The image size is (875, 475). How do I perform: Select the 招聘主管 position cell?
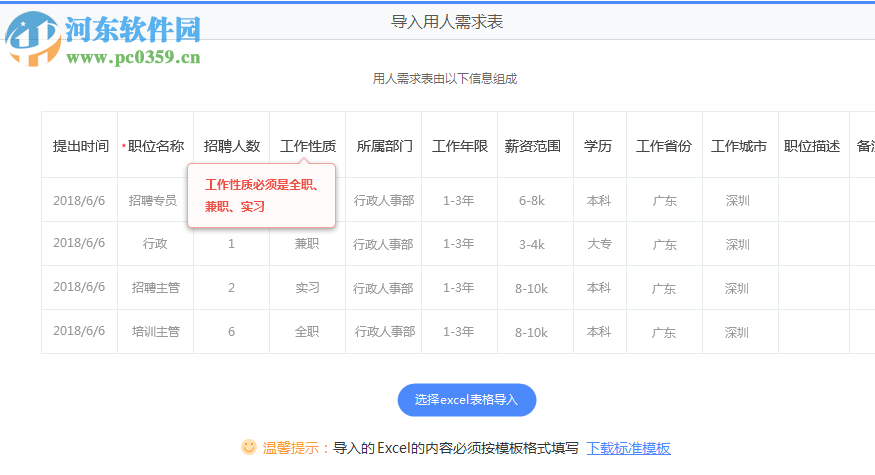pos(156,287)
